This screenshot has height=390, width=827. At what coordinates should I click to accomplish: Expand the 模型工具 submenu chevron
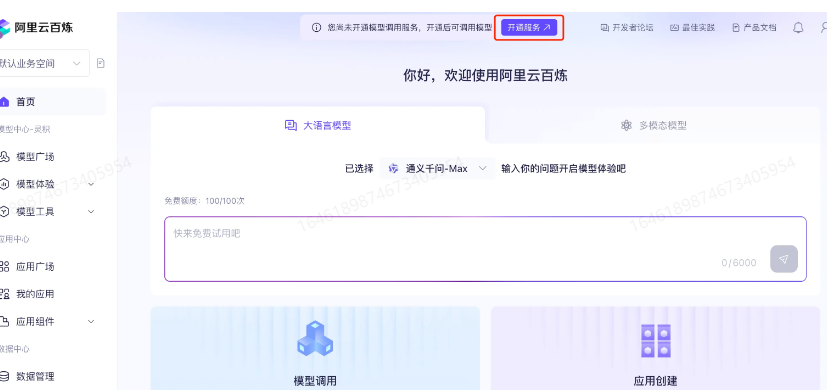point(91,212)
